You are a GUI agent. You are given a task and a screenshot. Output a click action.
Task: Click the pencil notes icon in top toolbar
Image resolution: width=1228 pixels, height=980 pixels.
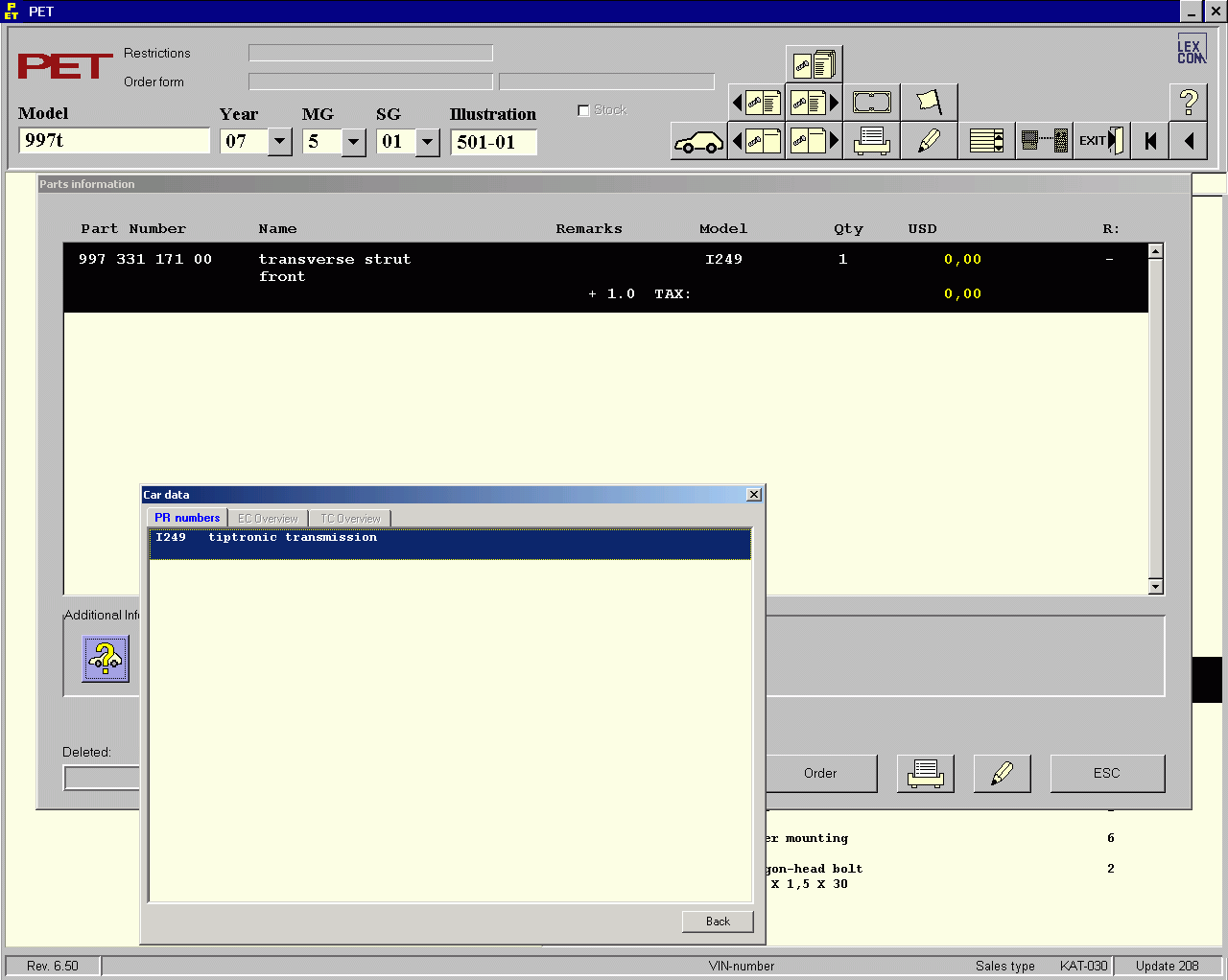pos(929,141)
